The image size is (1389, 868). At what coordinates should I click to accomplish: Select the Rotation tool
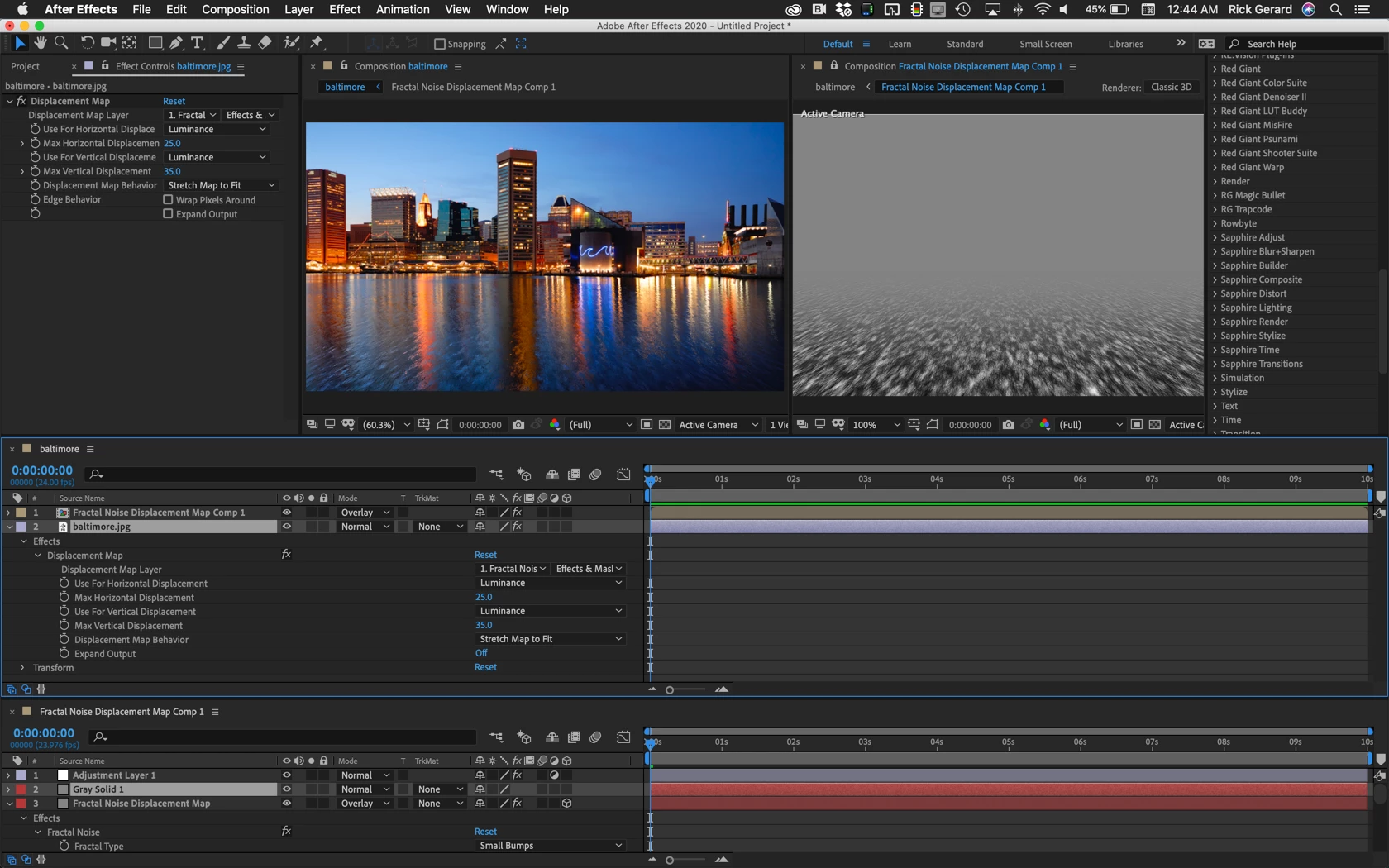(87, 43)
